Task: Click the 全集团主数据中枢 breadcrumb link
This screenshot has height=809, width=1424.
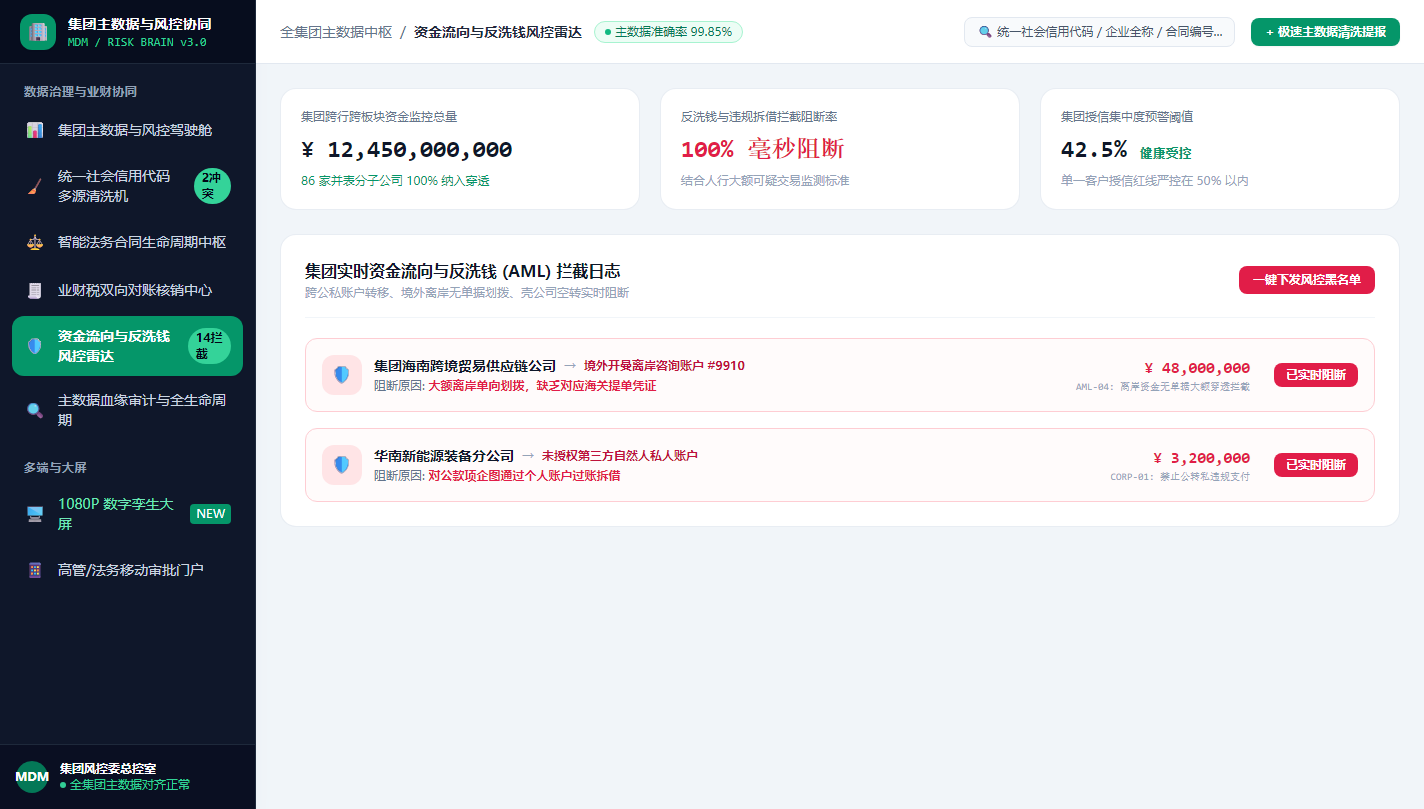Action: [x=336, y=32]
